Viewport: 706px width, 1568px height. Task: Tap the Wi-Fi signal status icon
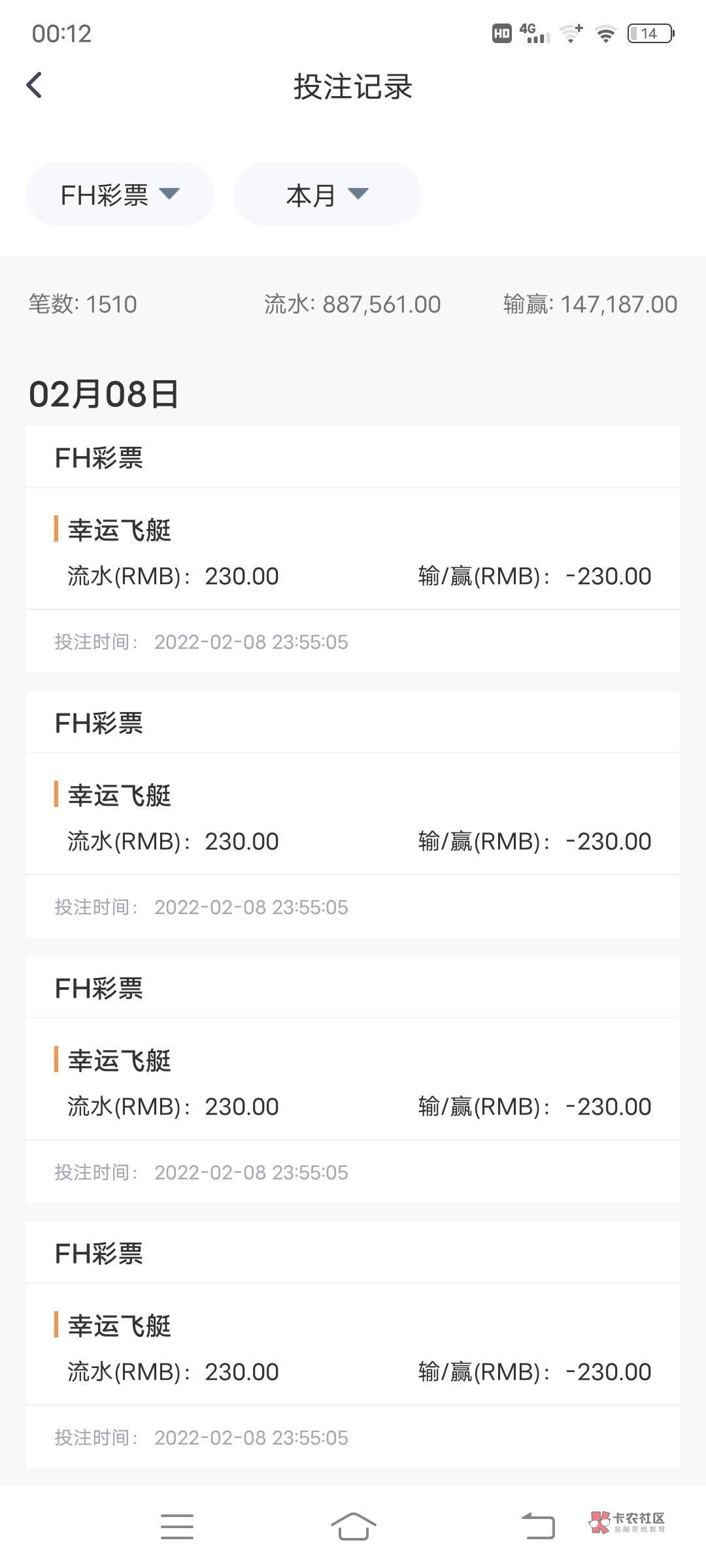pos(606,33)
